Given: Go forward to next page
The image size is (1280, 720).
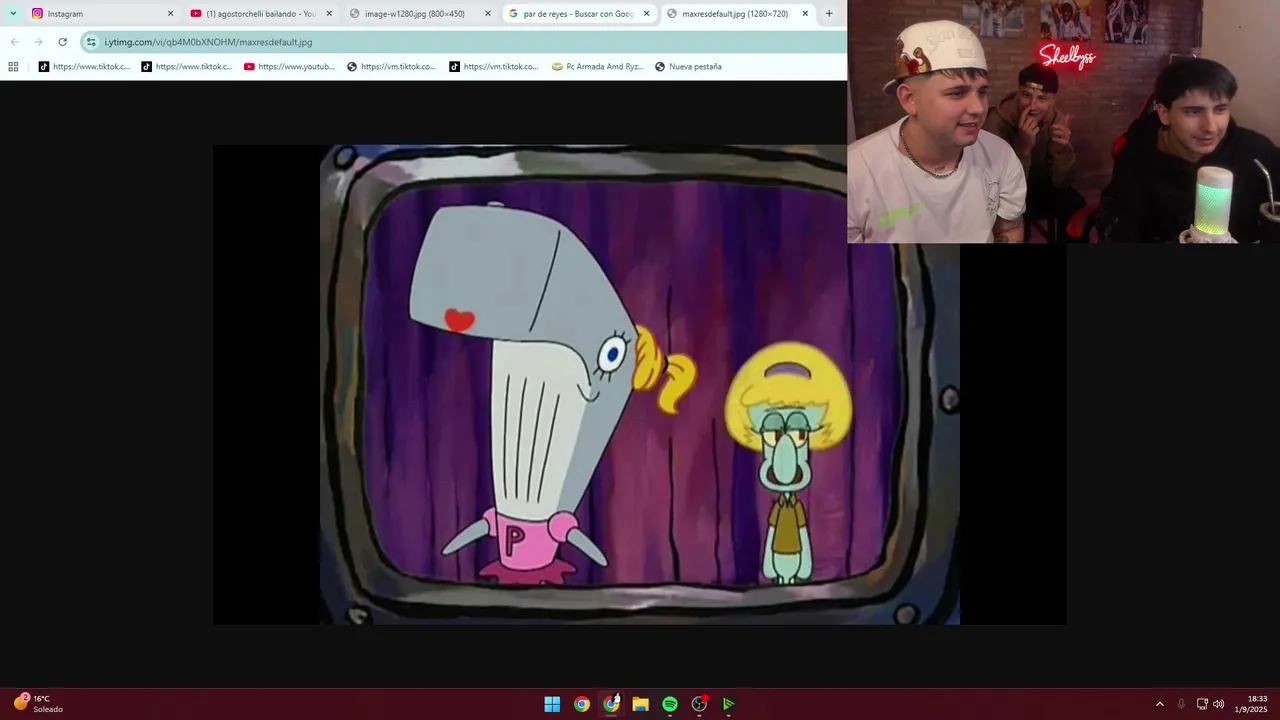Looking at the screenshot, I should pyautogui.click(x=38, y=42).
